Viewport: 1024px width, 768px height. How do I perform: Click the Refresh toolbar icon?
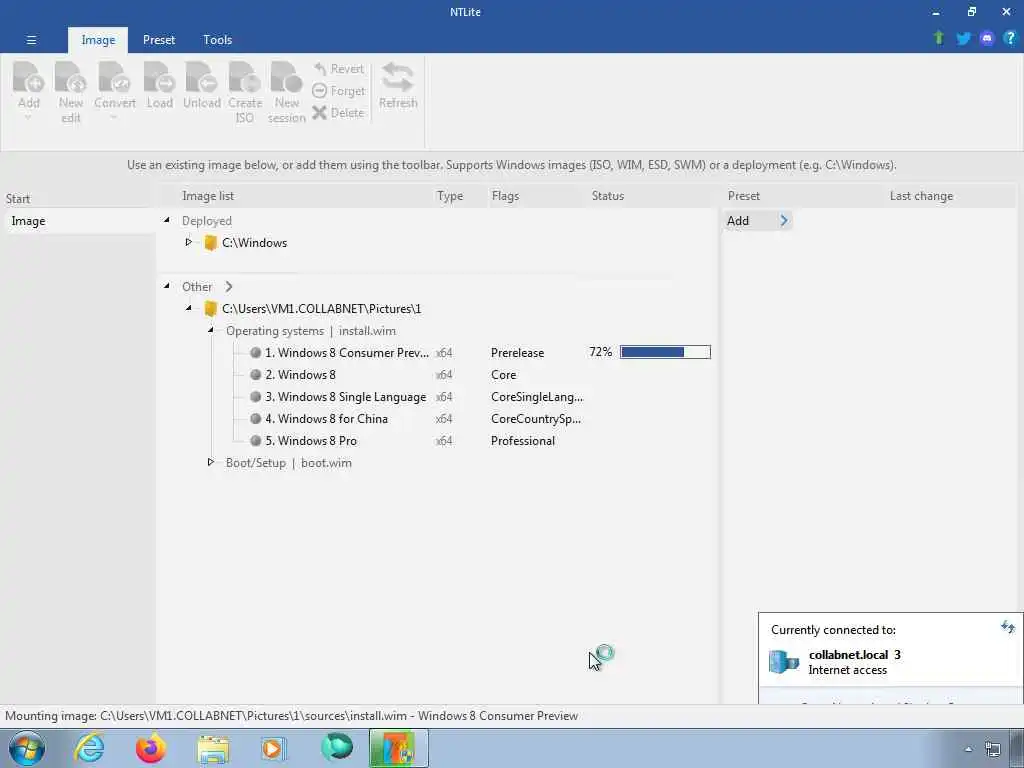(398, 78)
